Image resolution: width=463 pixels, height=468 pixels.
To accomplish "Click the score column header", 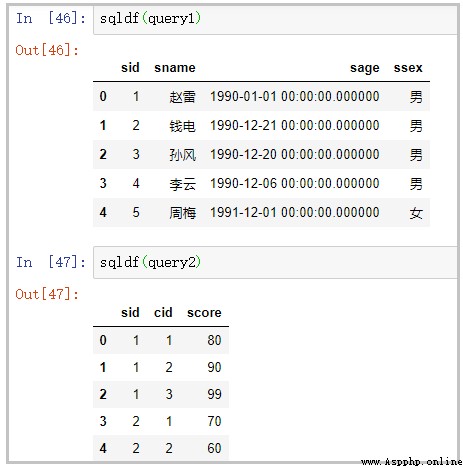I will point(204,313).
